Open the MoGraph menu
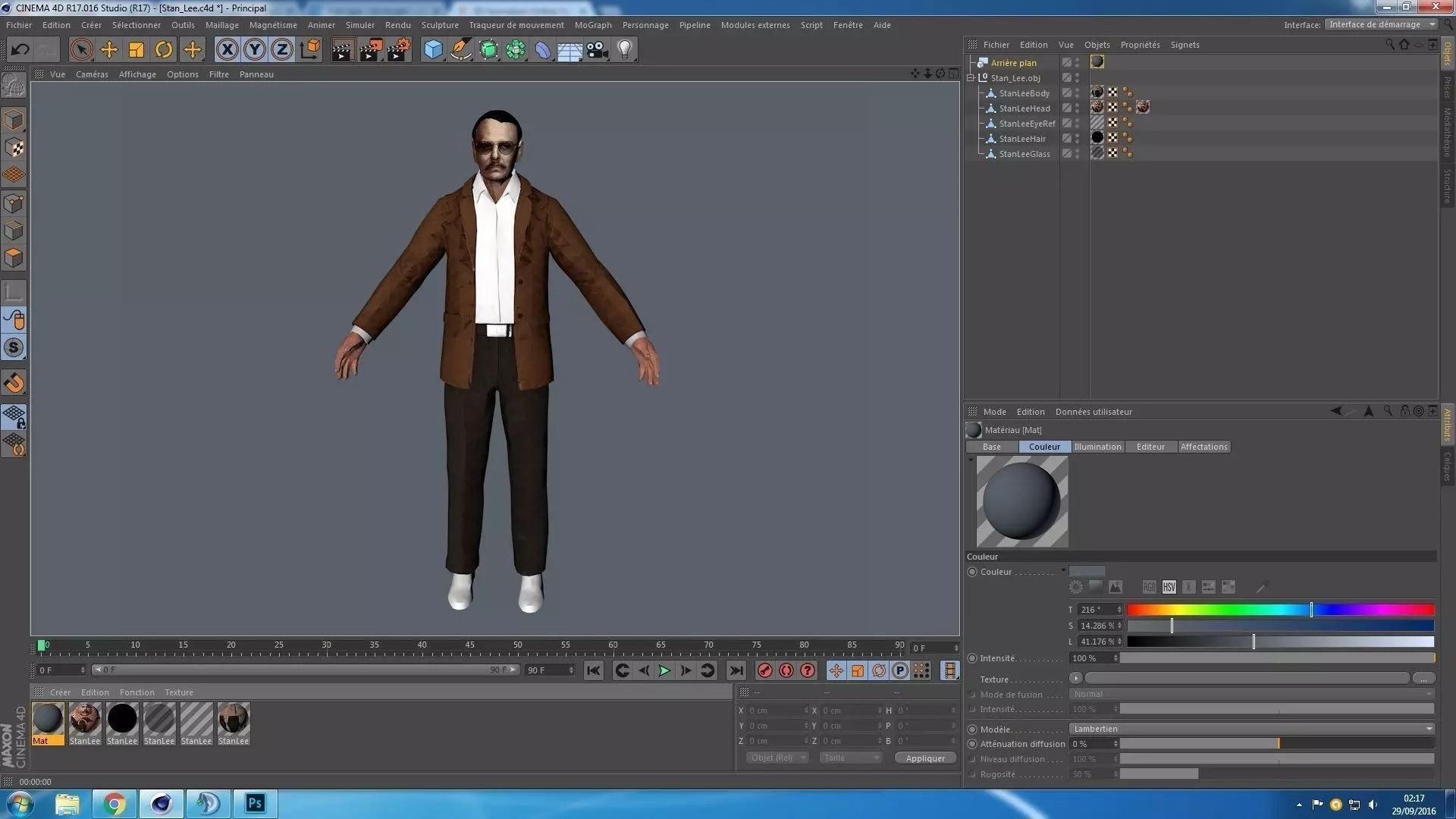 592,25
